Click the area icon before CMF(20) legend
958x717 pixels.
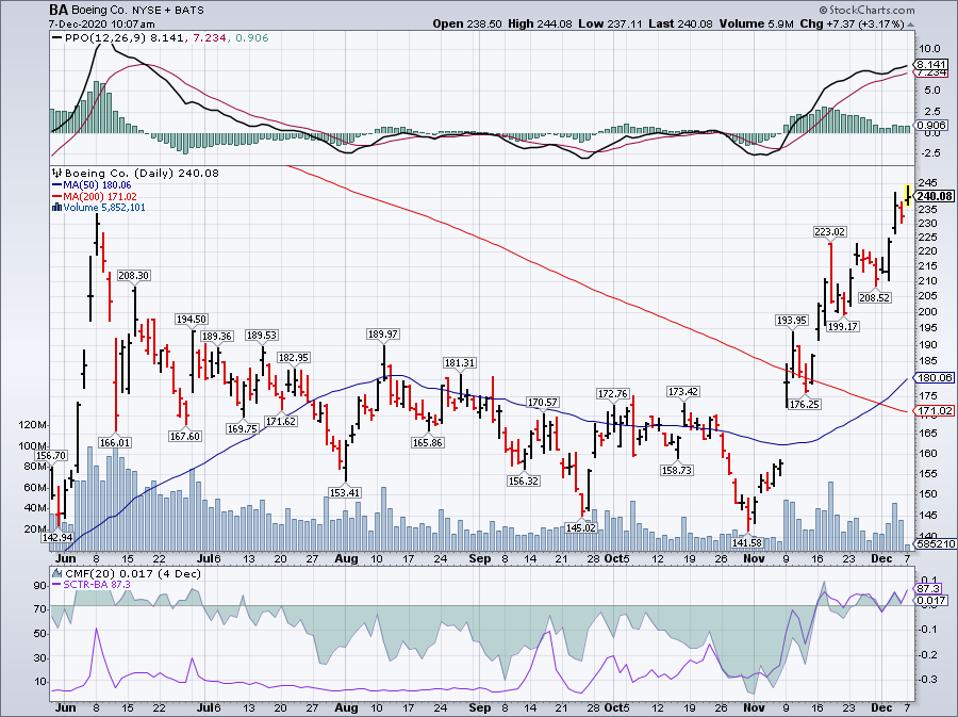coord(57,574)
